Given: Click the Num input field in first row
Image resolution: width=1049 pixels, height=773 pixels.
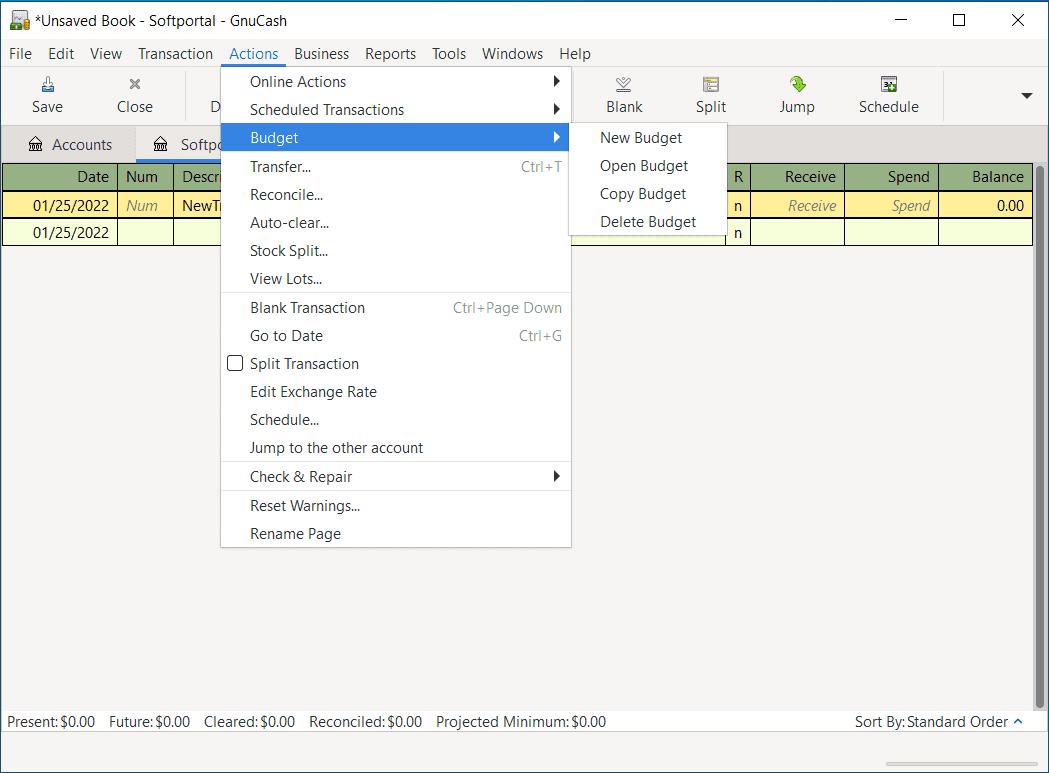Looking at the screenshot, I should click(145, 205).
